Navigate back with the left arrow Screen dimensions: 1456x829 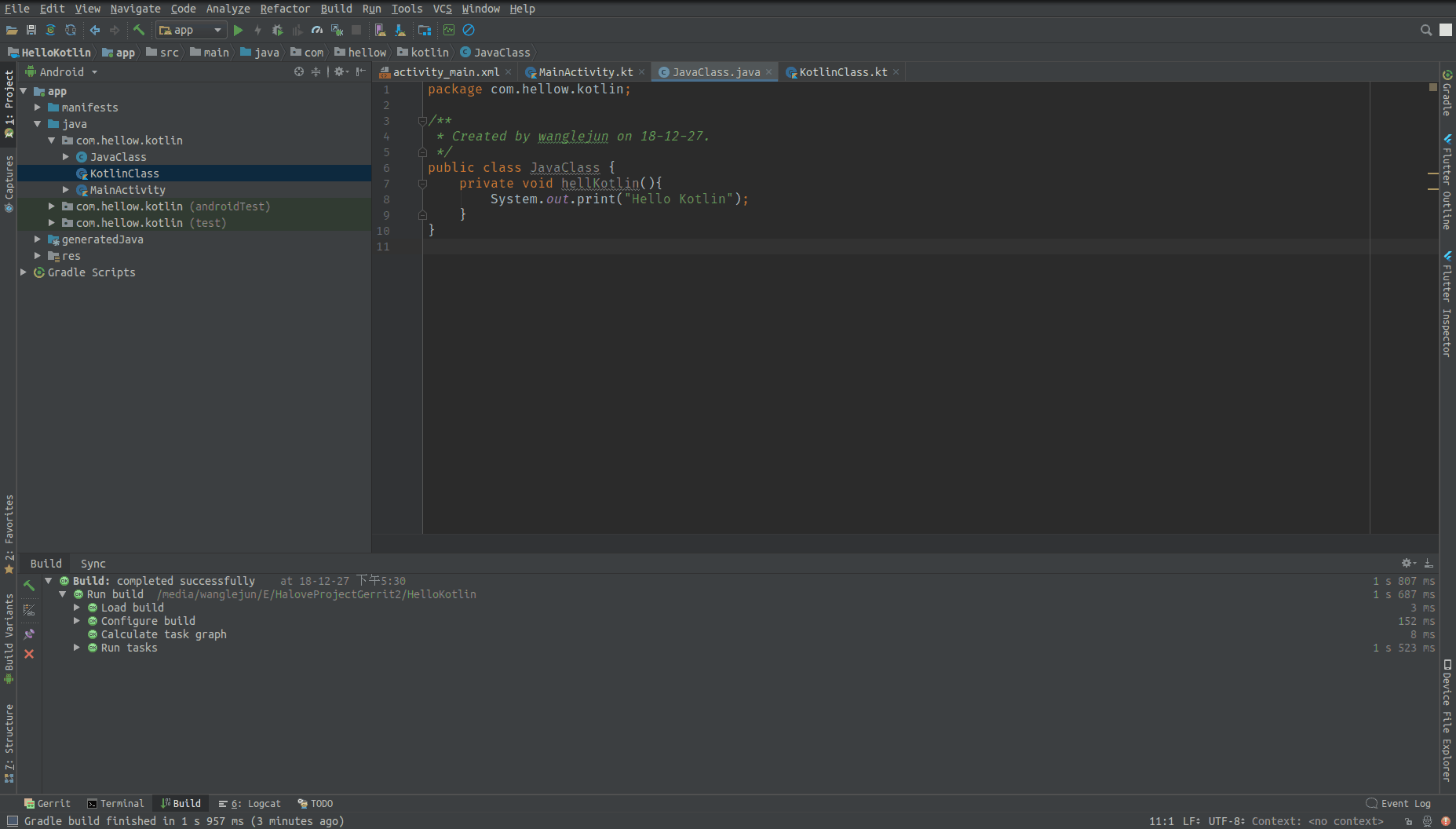(x=95, y=30)
